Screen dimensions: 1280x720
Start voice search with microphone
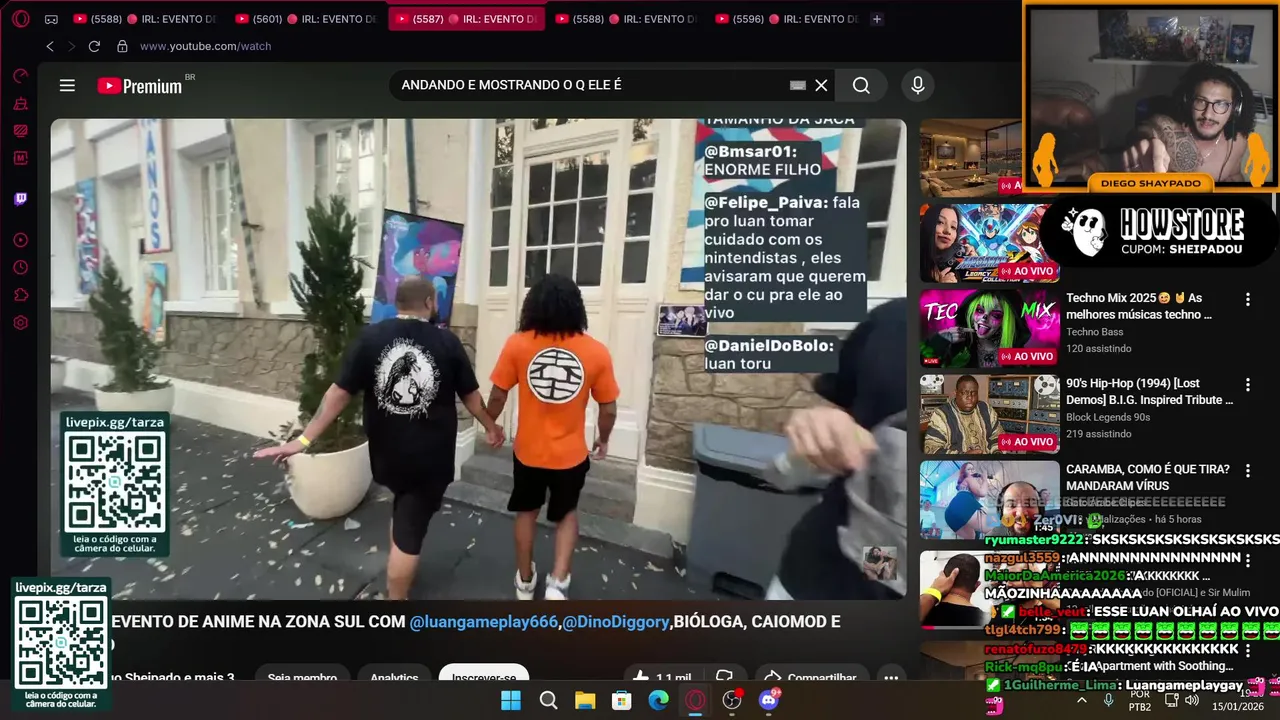(x=918, y=85)
